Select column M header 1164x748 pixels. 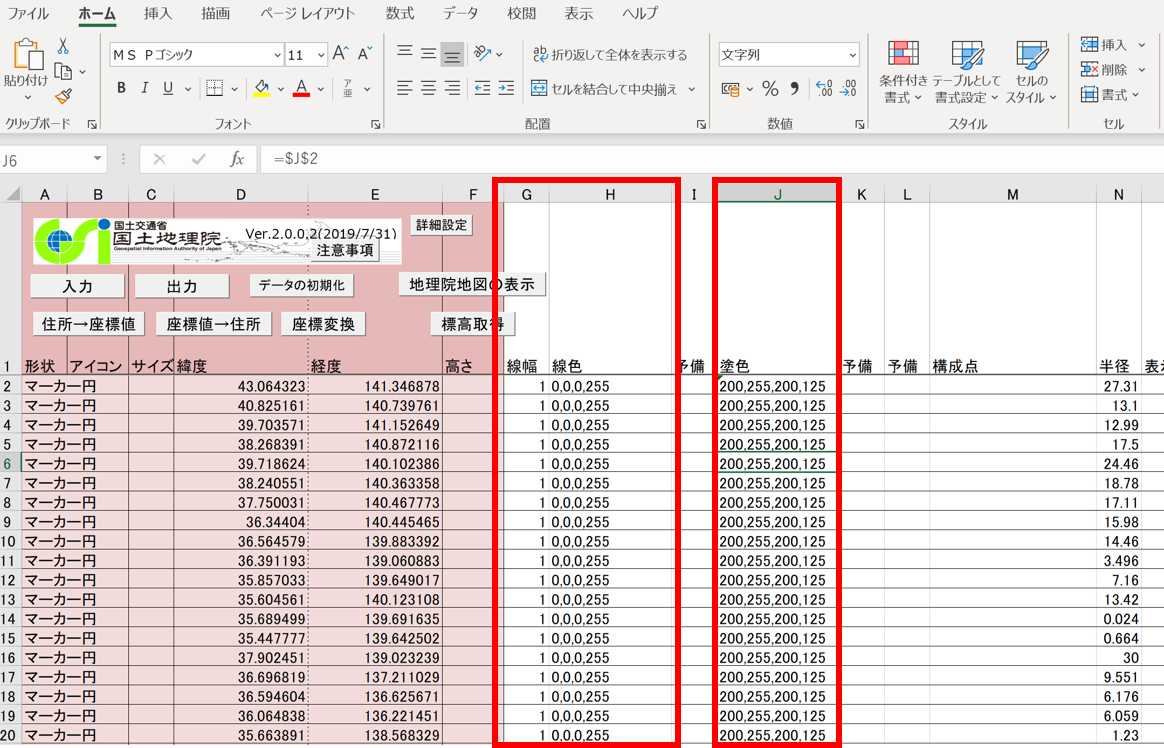1013,194
